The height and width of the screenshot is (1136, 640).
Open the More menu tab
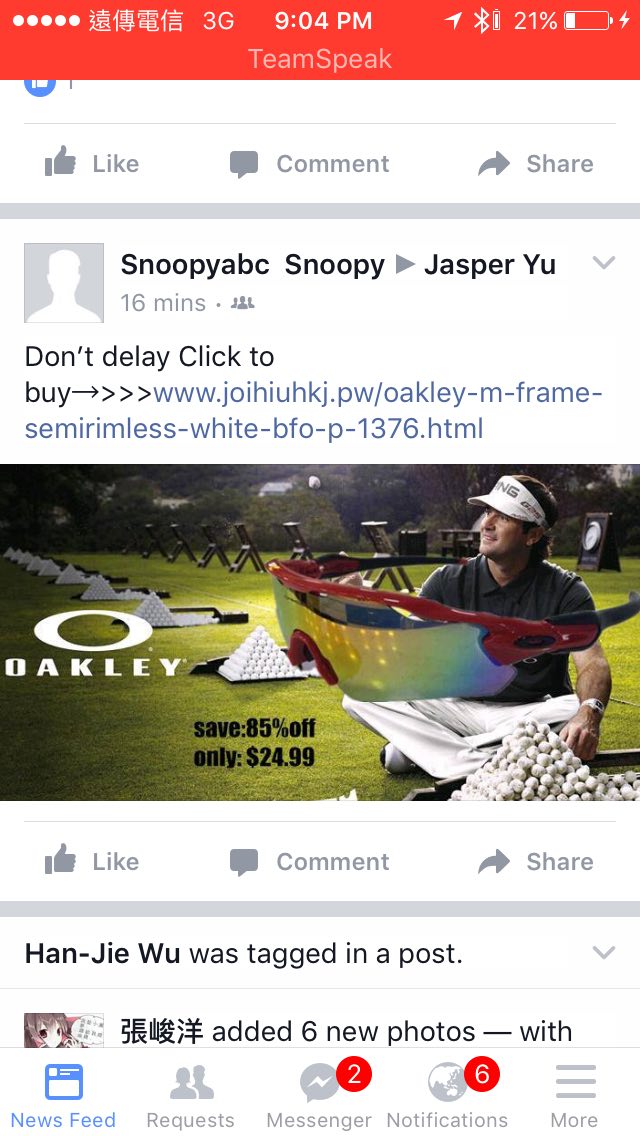(575, 1094)
